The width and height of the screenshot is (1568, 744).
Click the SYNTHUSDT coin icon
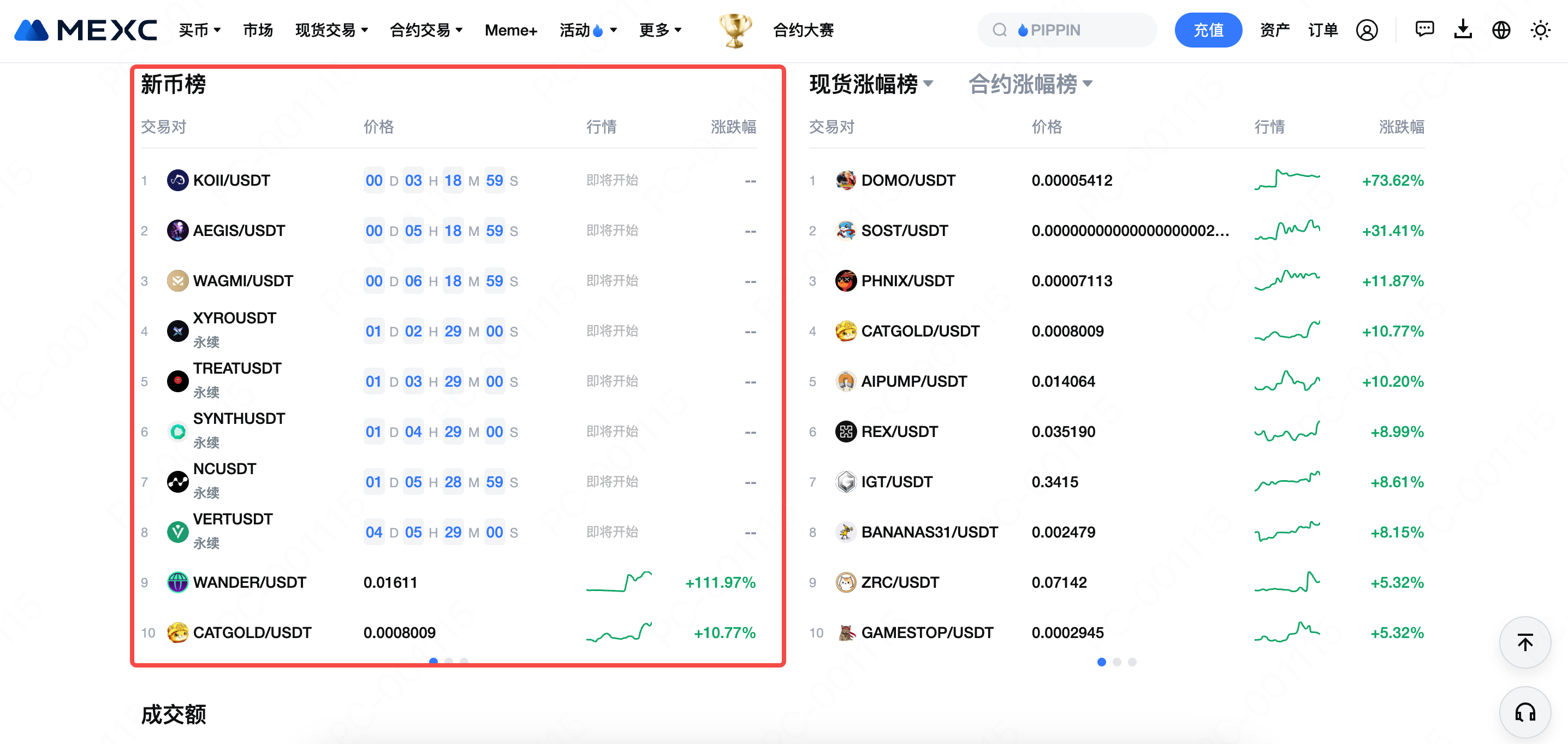point(177,432)
